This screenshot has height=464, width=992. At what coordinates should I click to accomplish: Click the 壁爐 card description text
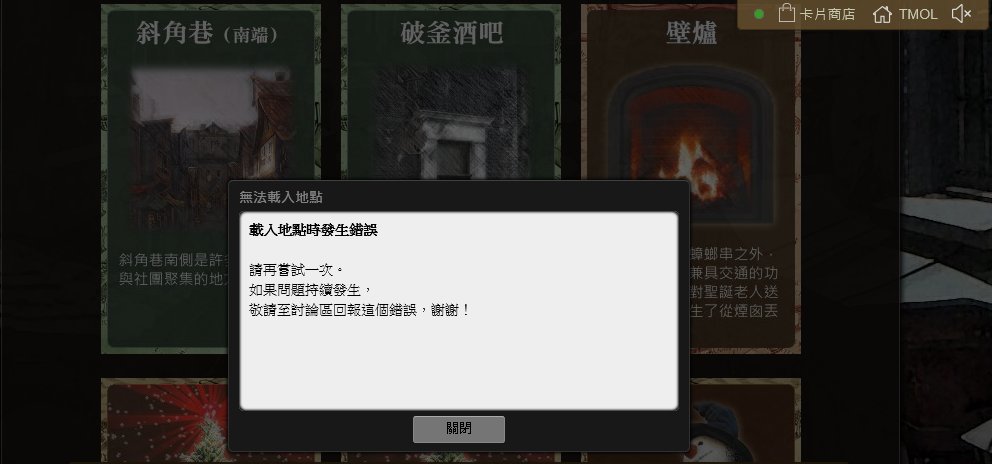734,282
